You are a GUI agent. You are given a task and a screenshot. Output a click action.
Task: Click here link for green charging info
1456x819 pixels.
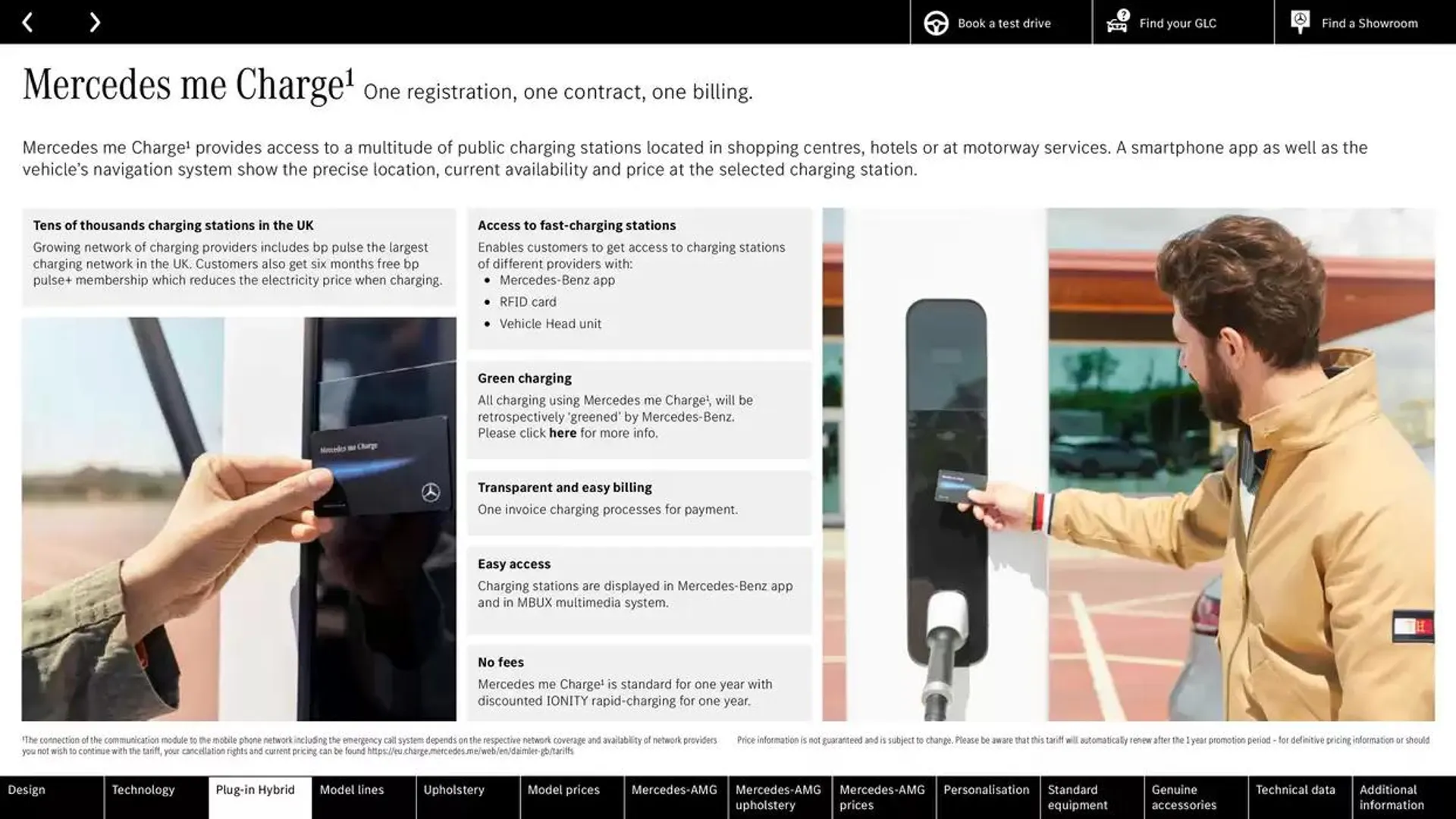click(562, 434)
